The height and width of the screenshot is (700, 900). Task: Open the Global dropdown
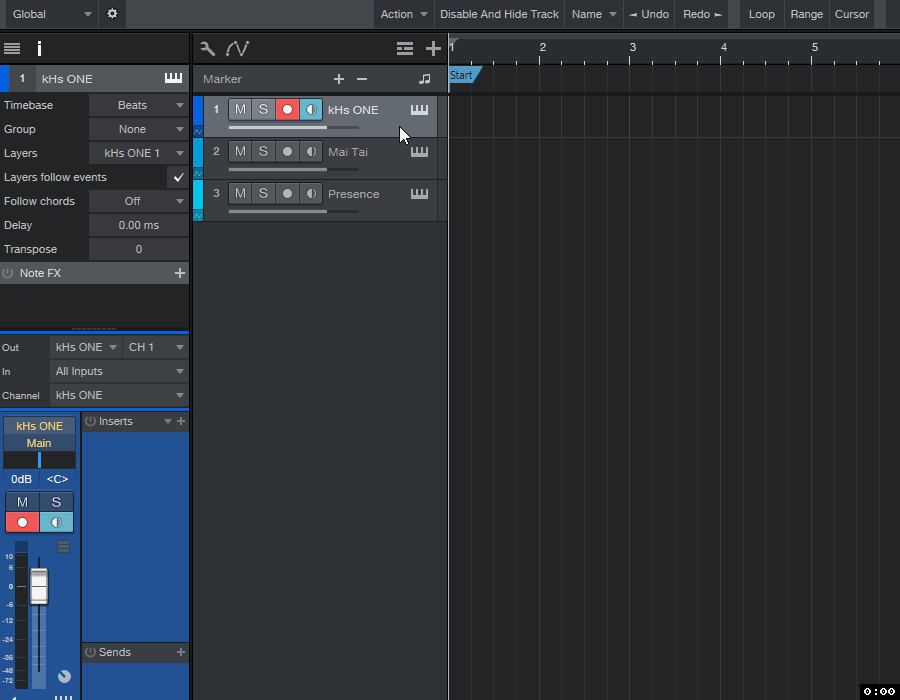(52, 14)
